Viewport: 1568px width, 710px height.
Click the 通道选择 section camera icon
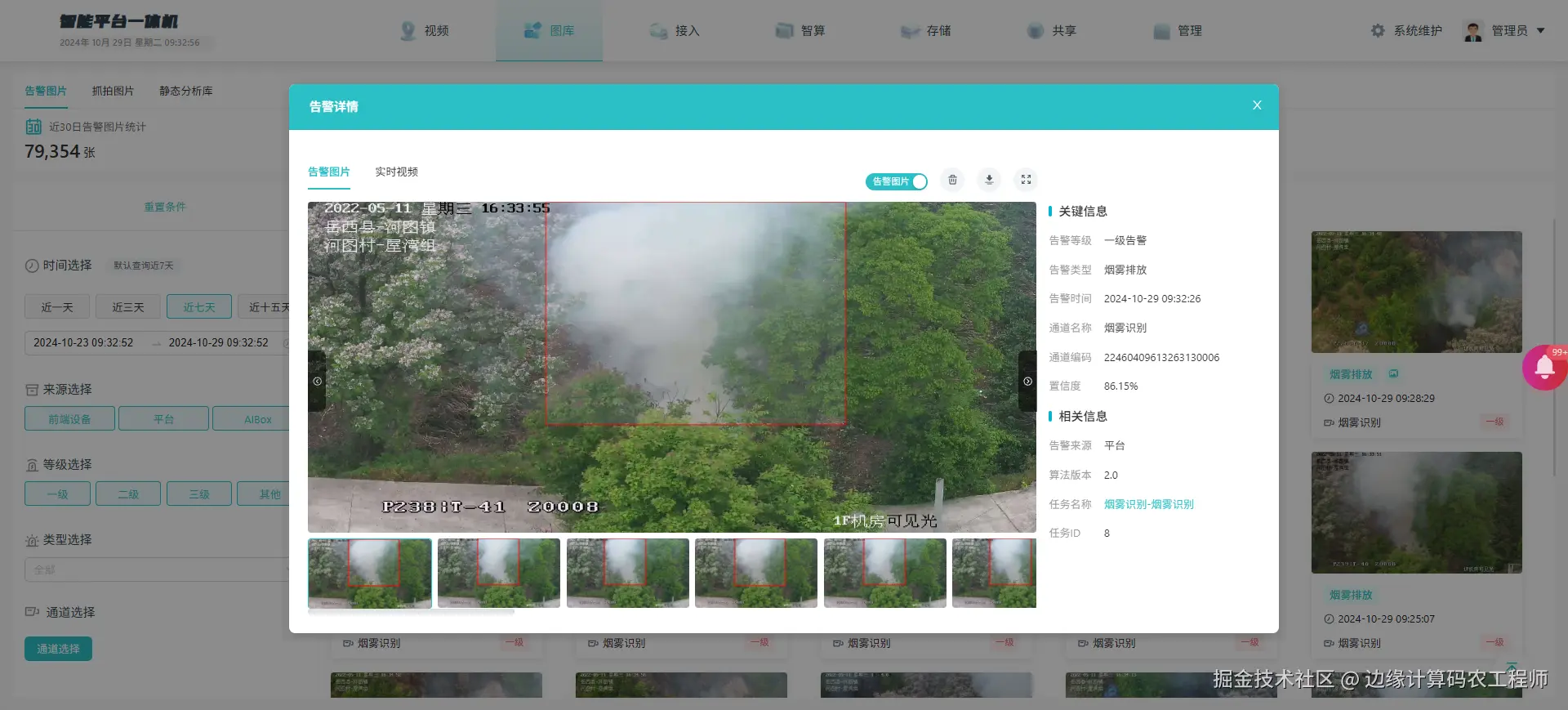pyautogui.click(x=32, y=612)
